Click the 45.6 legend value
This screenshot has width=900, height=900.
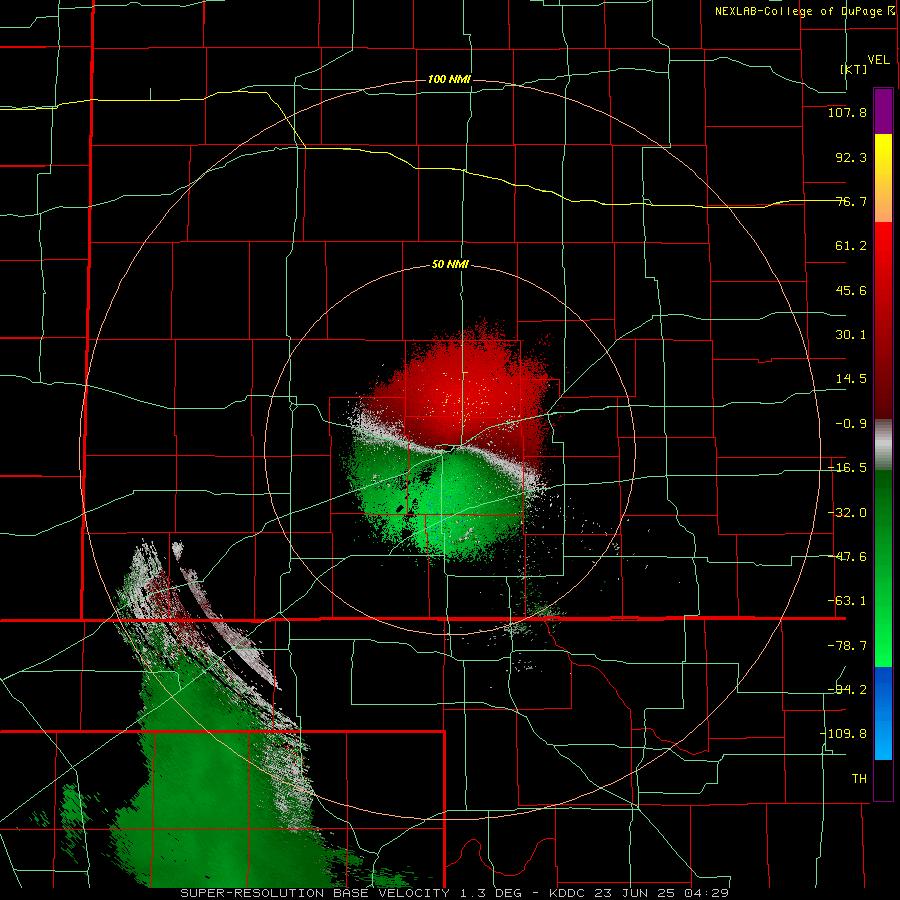tap(851, 290)
